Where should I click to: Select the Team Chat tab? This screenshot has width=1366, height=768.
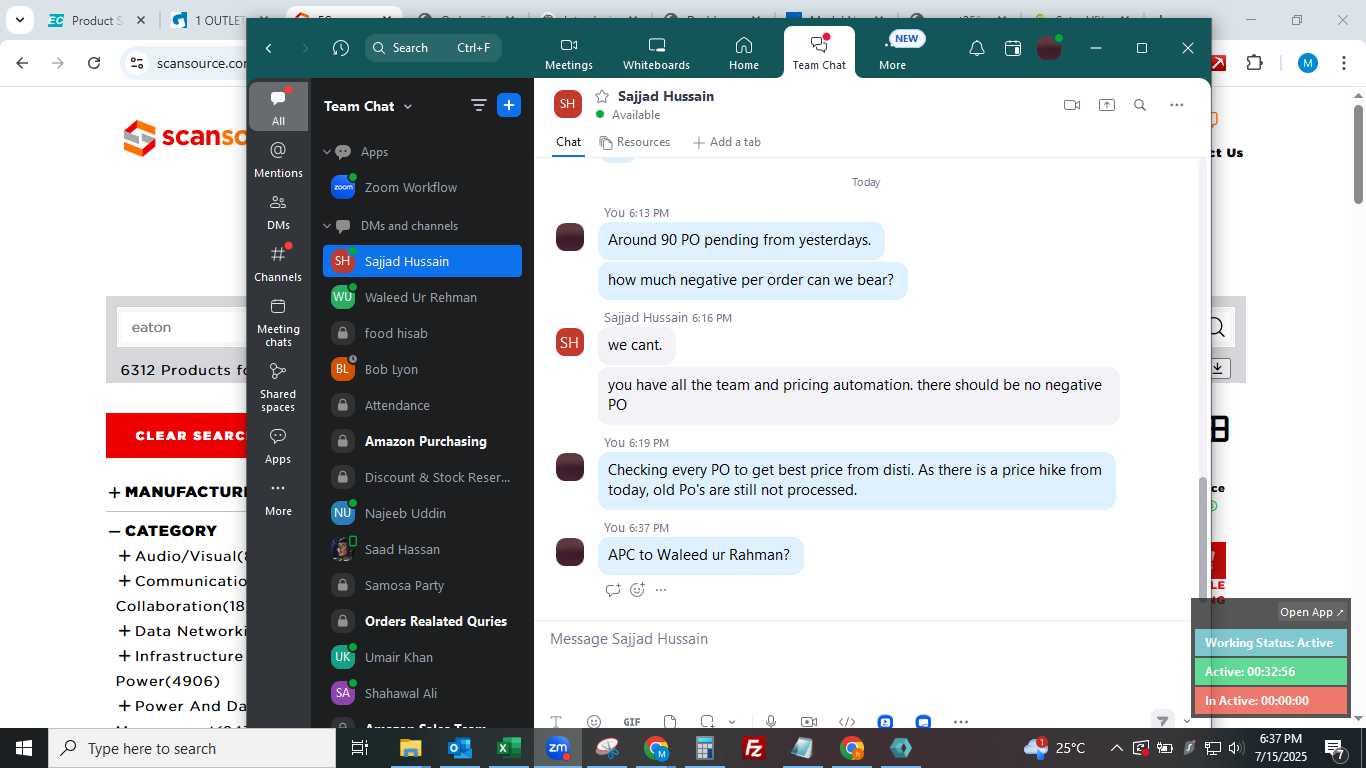(x=819, y=53)
